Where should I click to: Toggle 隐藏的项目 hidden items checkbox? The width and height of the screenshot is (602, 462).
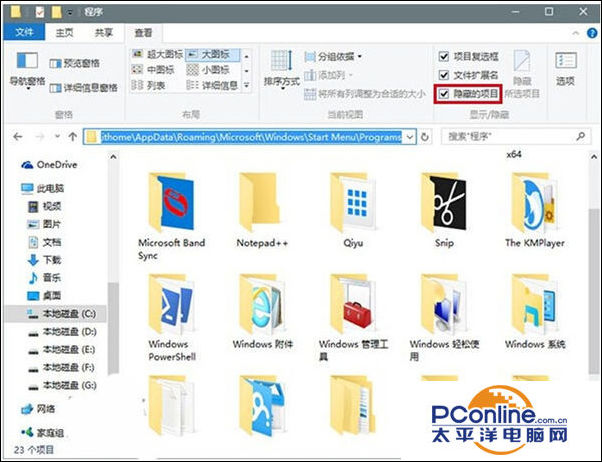[444, 93]
